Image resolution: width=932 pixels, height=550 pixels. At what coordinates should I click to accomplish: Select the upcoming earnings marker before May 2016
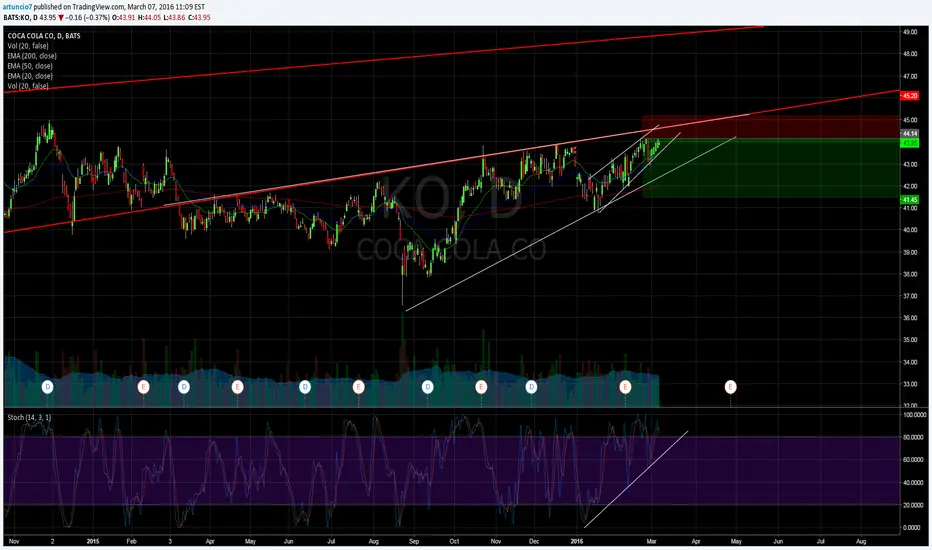click(x=731, y=387)
